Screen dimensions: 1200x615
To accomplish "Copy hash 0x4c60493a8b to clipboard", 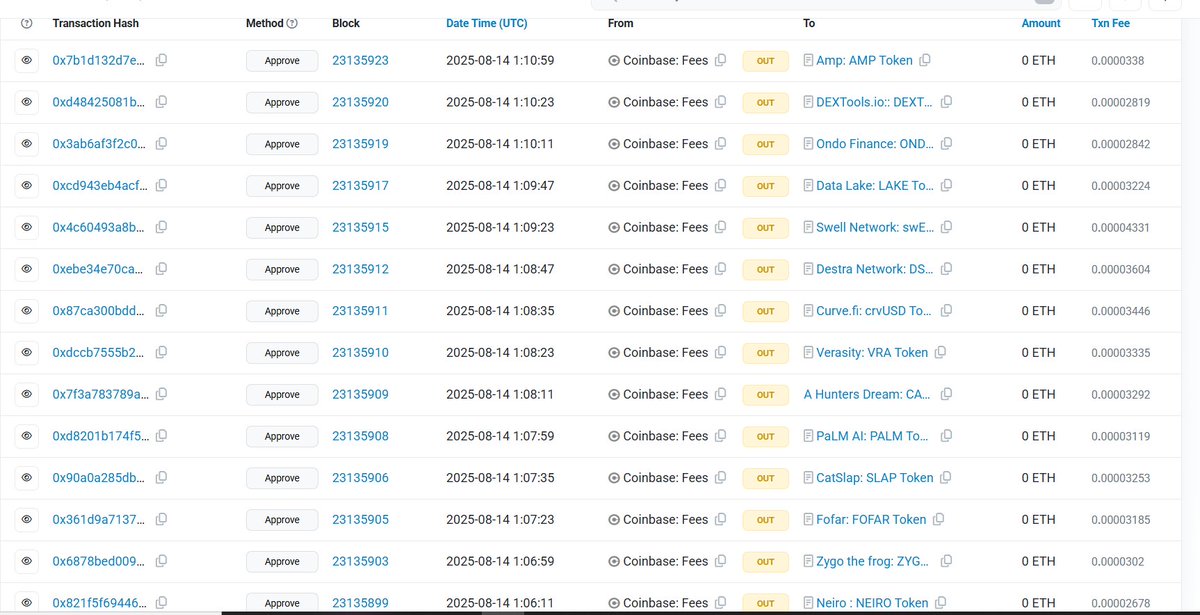I will (161, 227).
